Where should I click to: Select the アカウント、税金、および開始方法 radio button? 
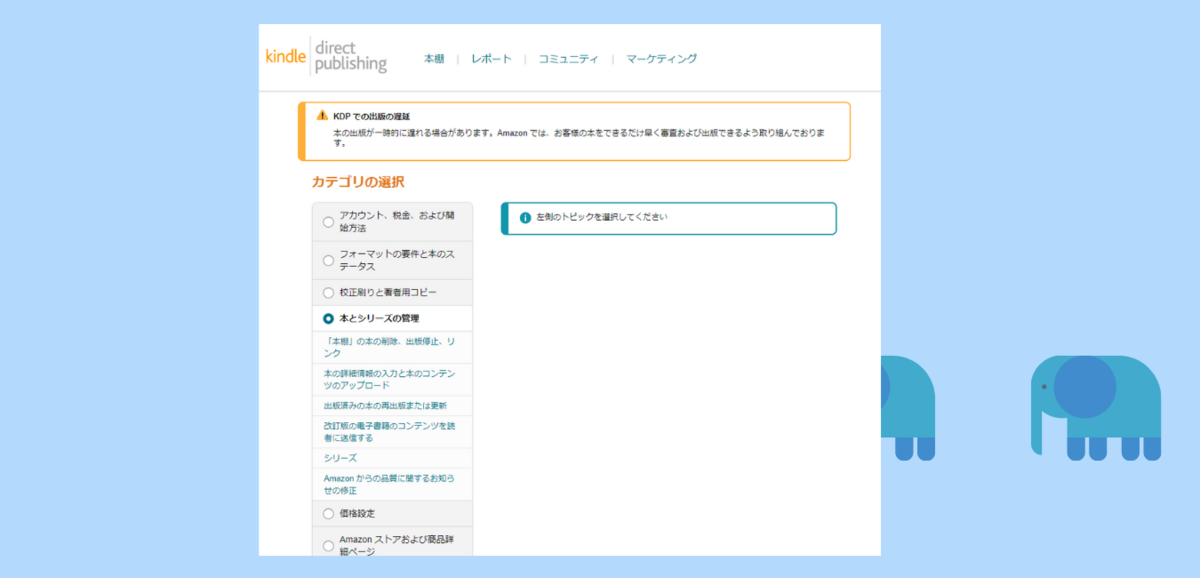click(328, 222)
